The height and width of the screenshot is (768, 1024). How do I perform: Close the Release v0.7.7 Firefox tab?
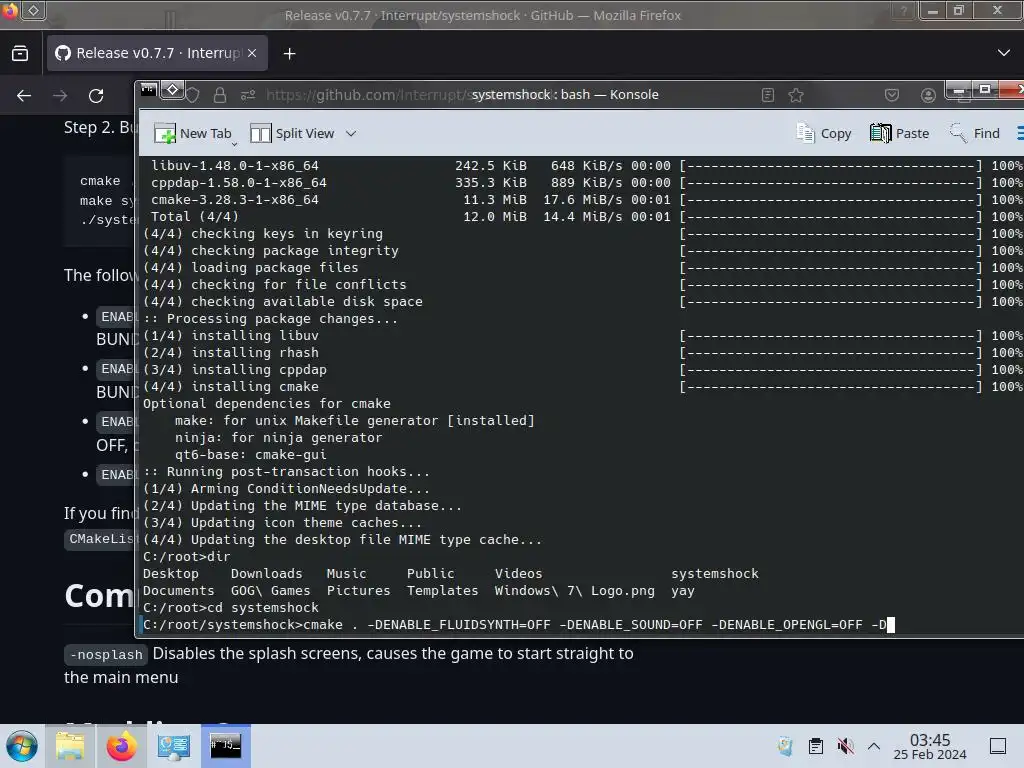pos(252,53)
